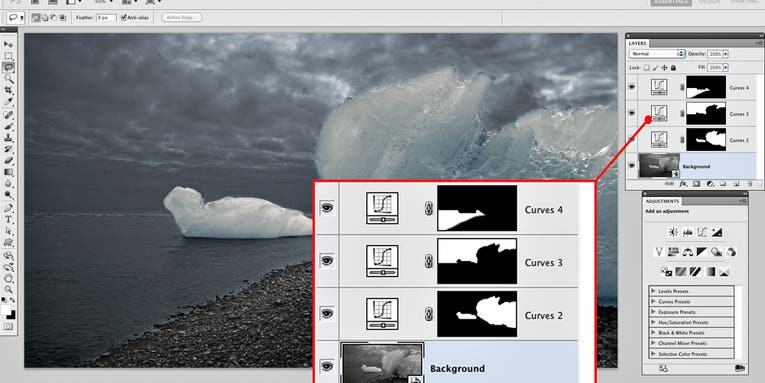
Task: Toggle lock all
Action: click(673, 68)
